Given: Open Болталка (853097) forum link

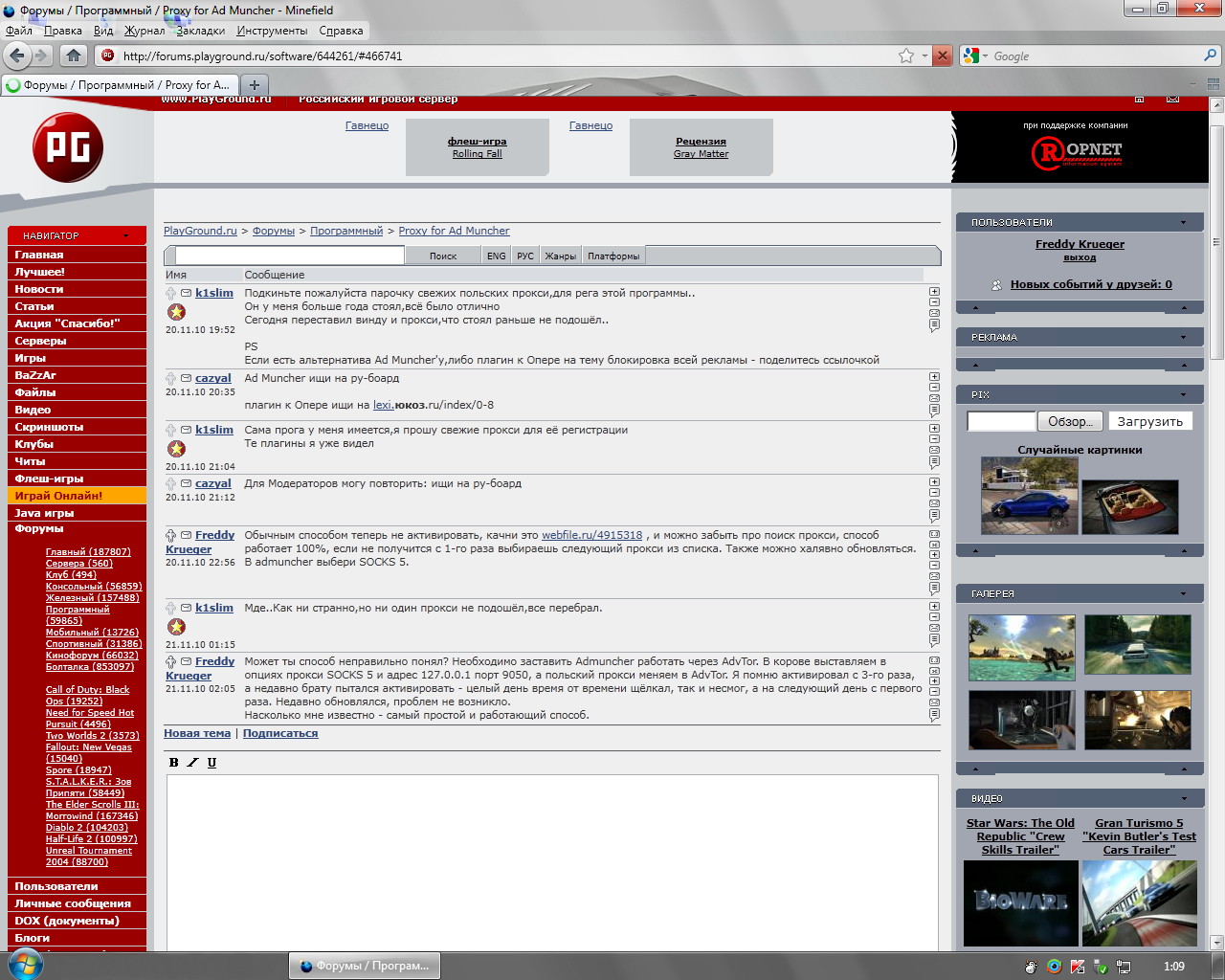Looking at the screenshot, I should point(90,667).
